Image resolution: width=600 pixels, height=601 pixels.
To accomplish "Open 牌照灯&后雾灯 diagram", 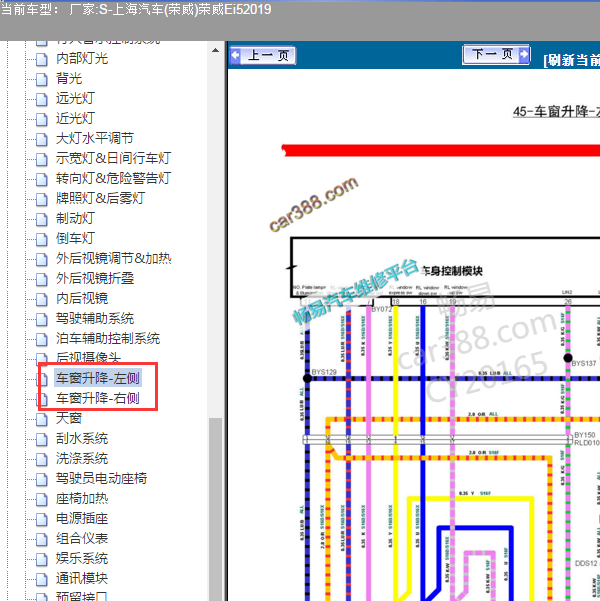I will click(100, 198).
